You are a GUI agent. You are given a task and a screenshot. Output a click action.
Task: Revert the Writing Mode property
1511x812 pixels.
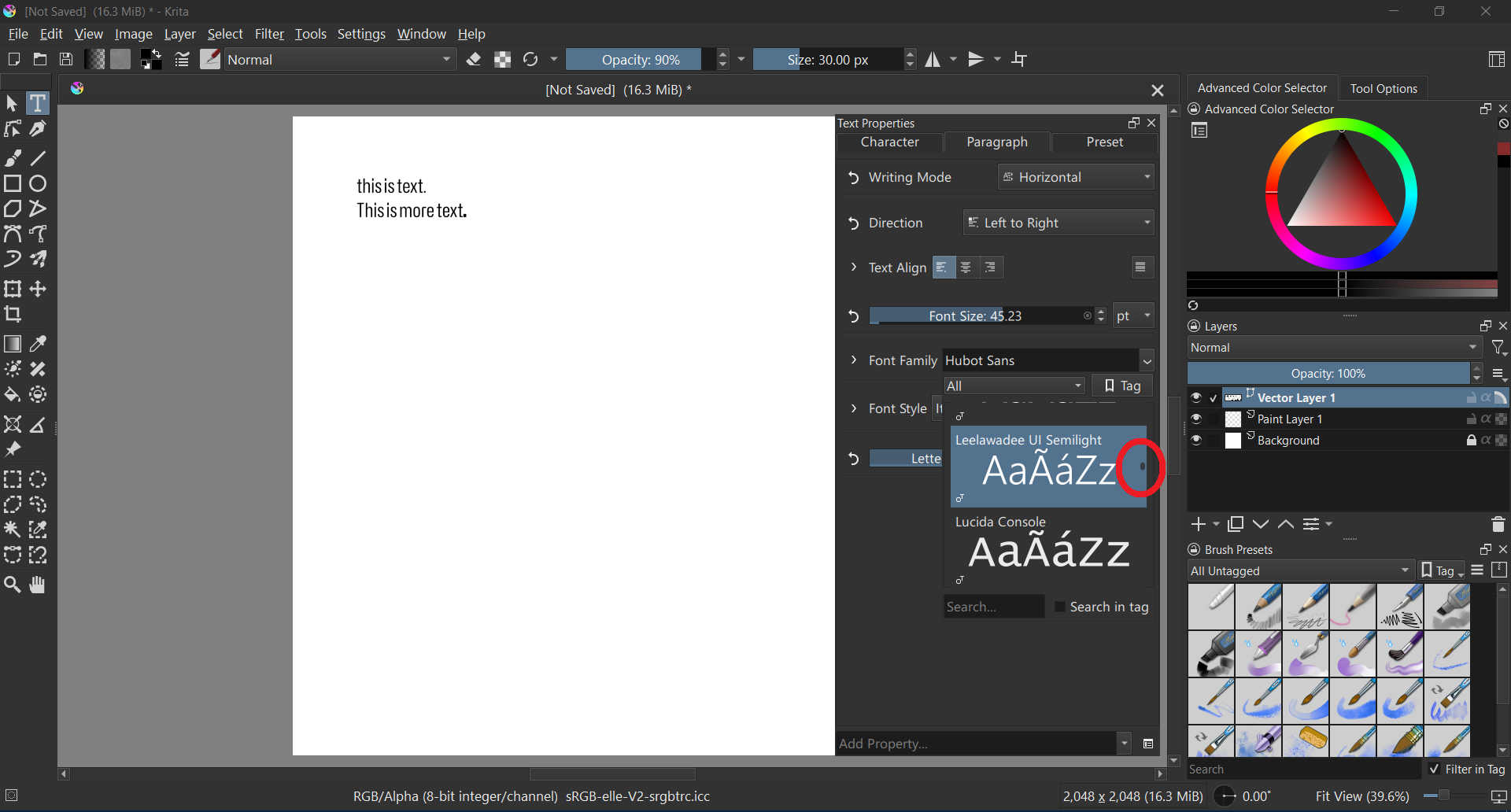coord(853,178)
